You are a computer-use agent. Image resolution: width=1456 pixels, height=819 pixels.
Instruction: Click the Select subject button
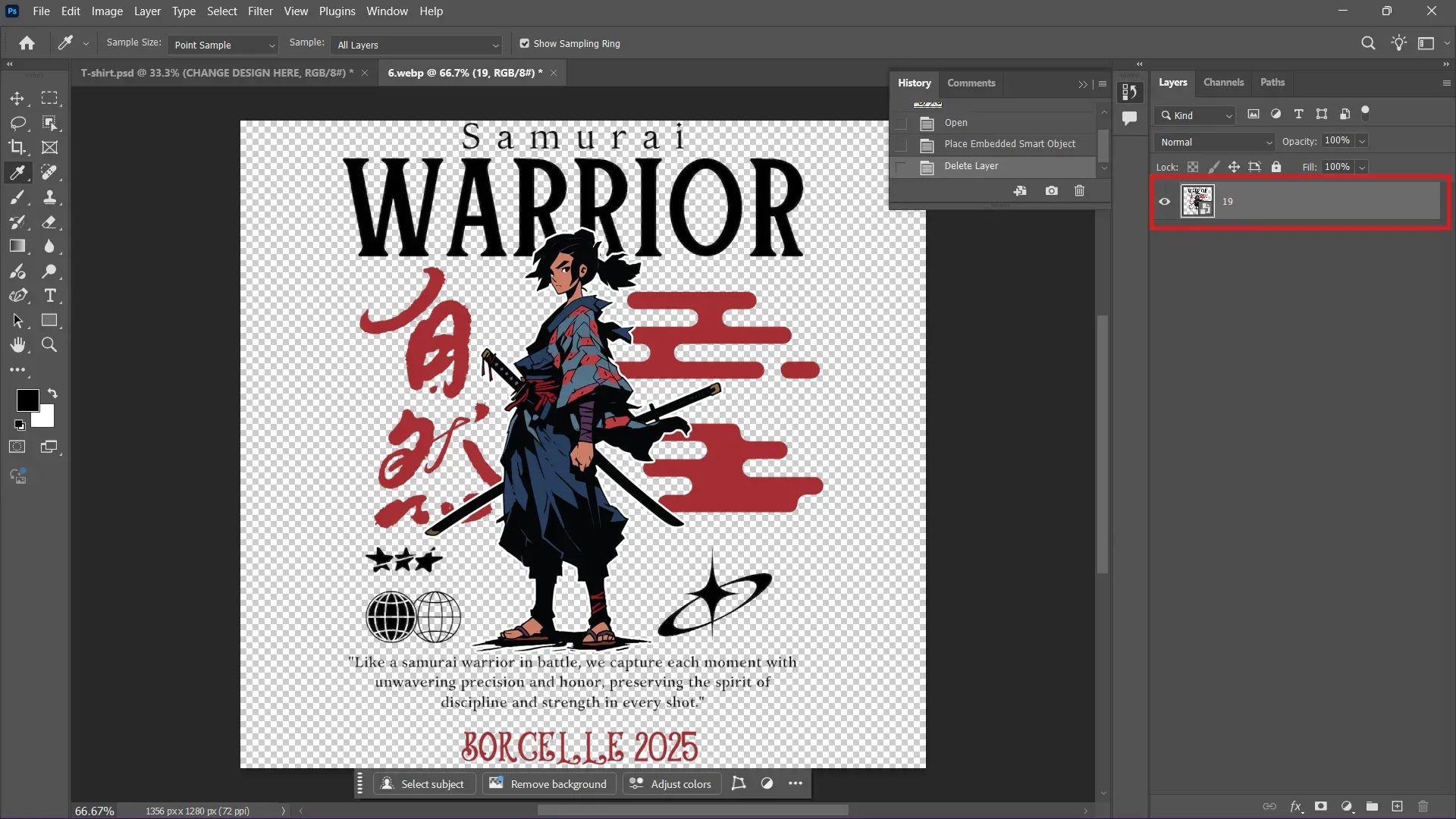(x=424, y=784)
